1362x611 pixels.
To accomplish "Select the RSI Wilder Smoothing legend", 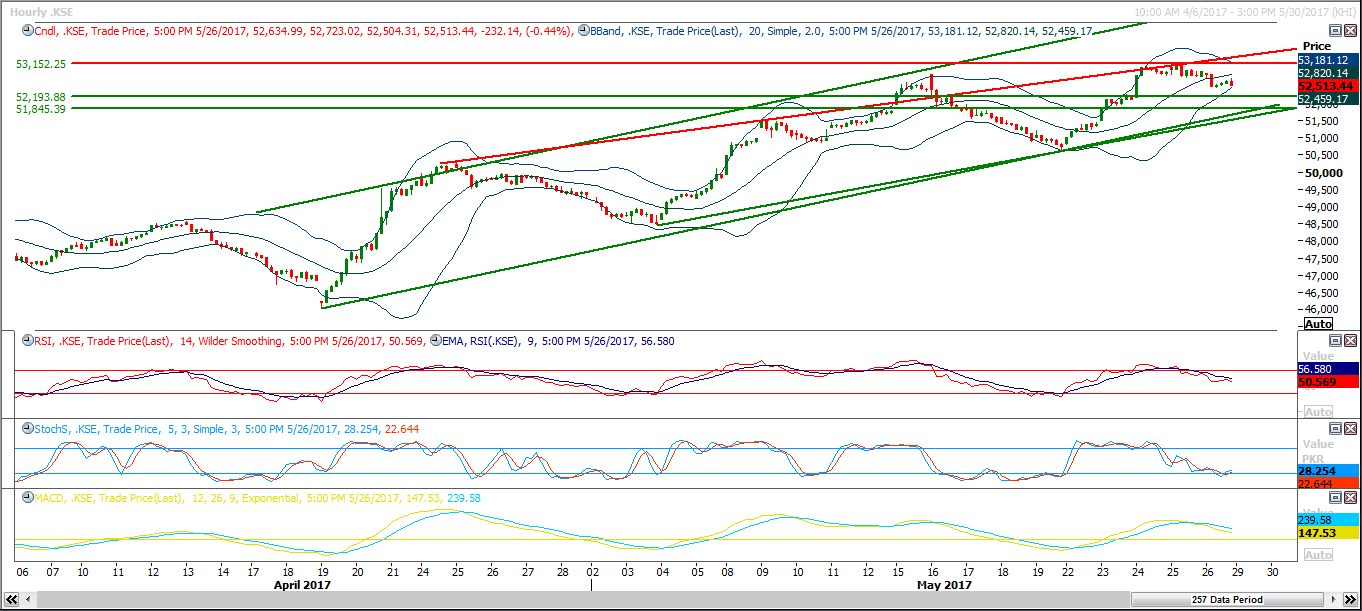I will pyautogui.click(x=229, y=341).
